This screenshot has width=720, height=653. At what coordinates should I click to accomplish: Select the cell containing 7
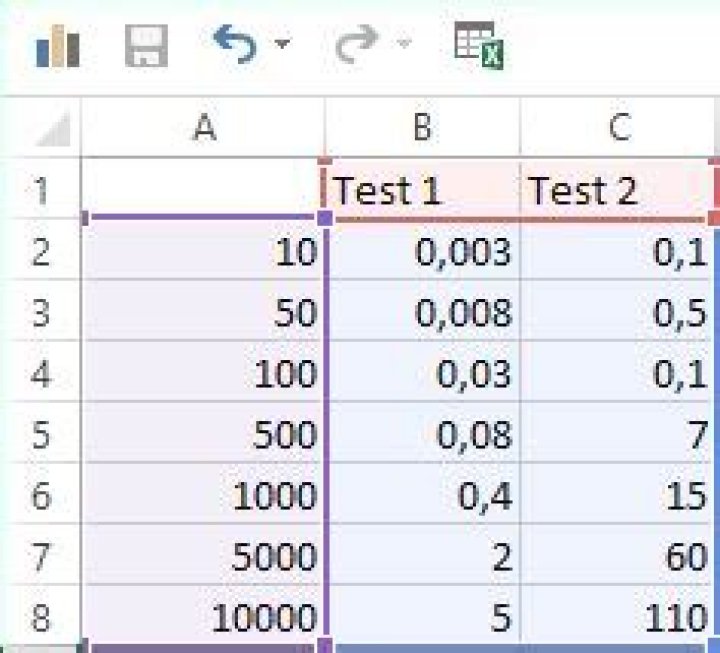point(618,433)
